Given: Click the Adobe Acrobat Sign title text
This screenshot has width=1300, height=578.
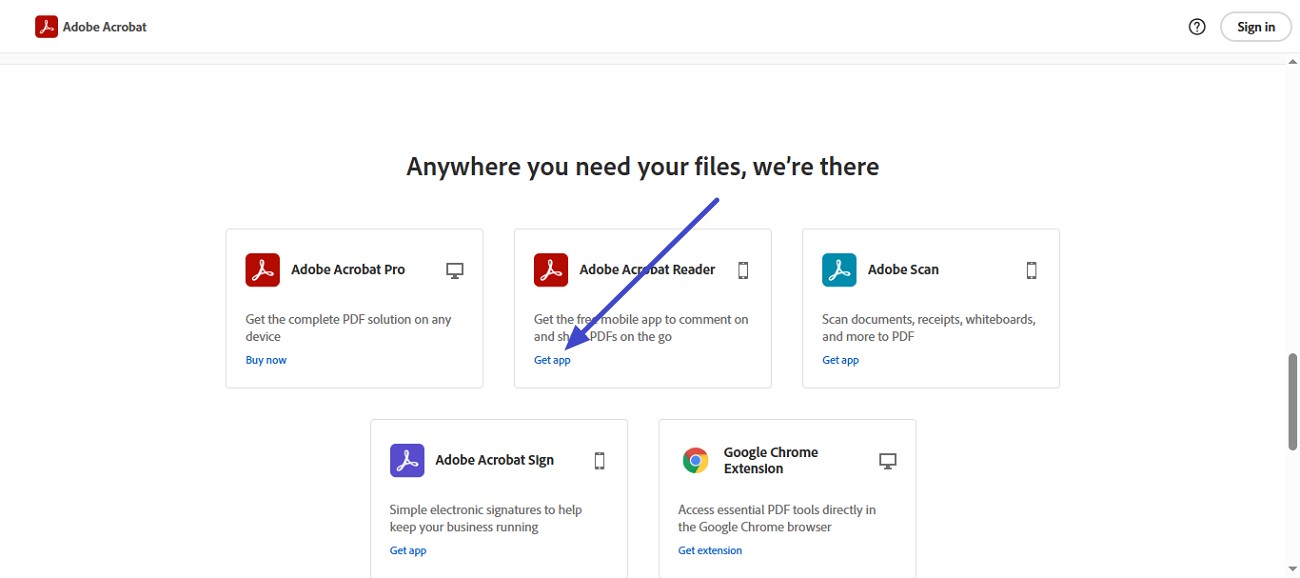Looking at the screenshot, I should [494, 461].
